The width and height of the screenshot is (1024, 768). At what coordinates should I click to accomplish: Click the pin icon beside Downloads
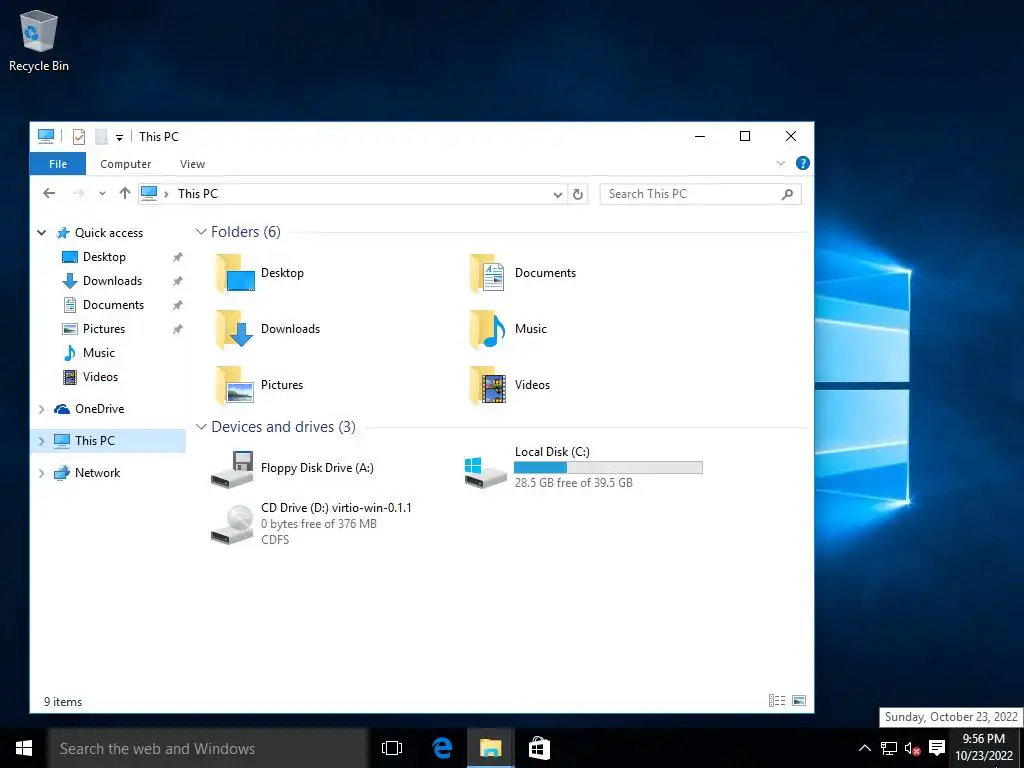[x=177, y=281]
